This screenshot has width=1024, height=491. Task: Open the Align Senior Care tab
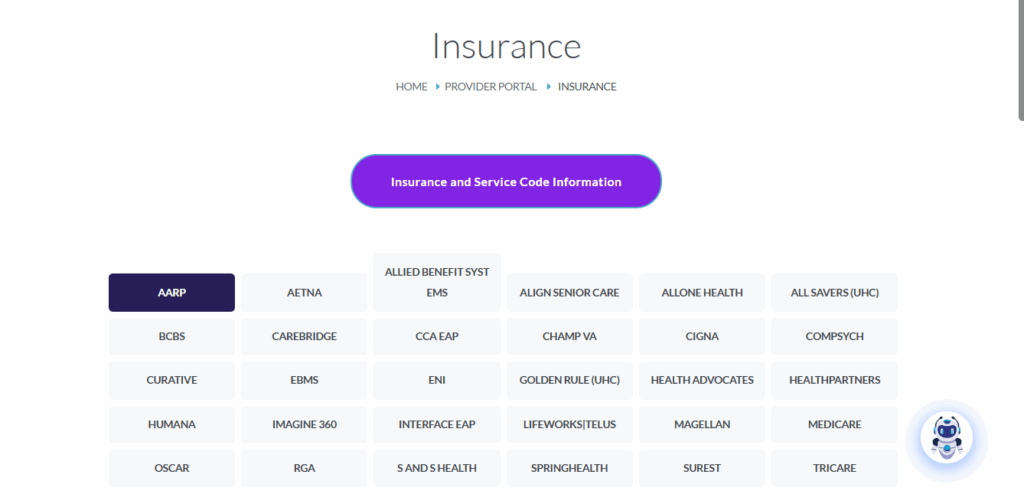569,293
